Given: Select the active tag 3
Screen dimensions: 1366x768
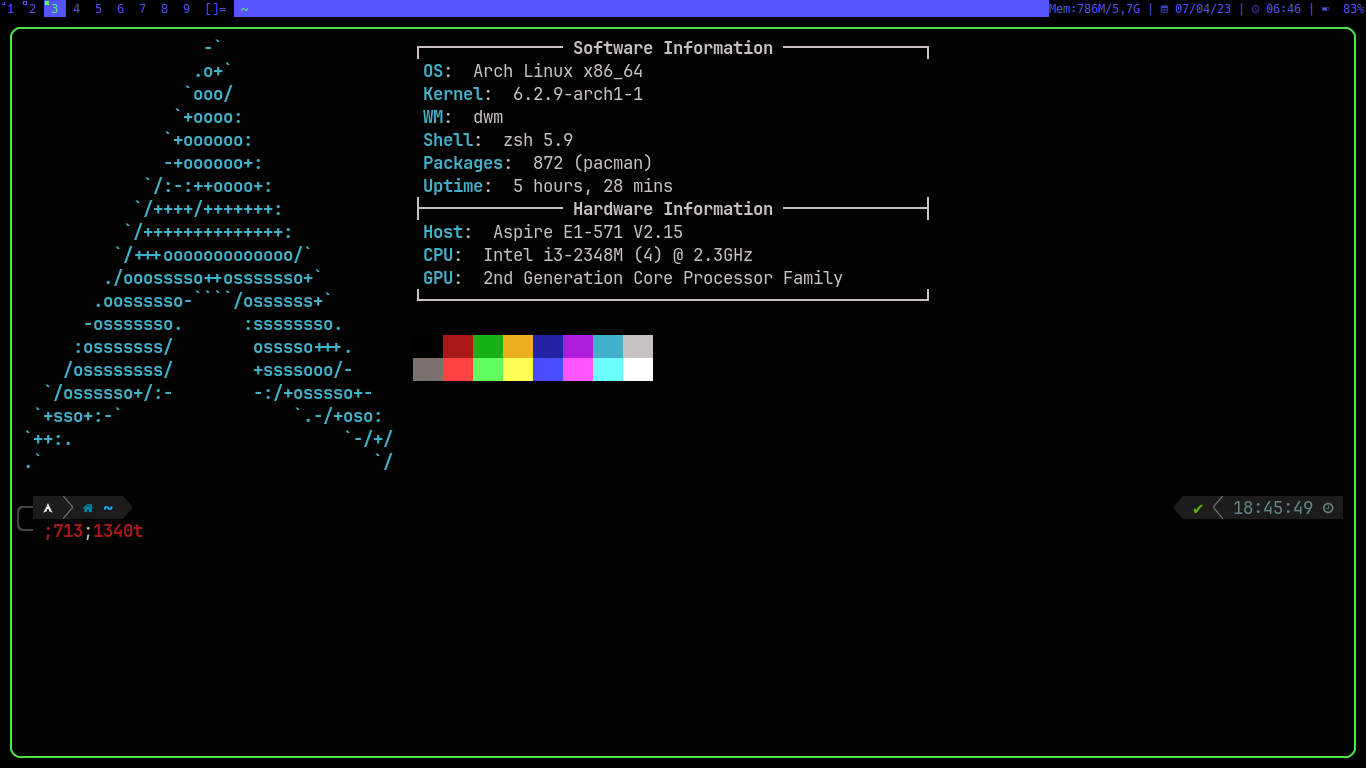Looking at the screenshot, I should [54, 8].
